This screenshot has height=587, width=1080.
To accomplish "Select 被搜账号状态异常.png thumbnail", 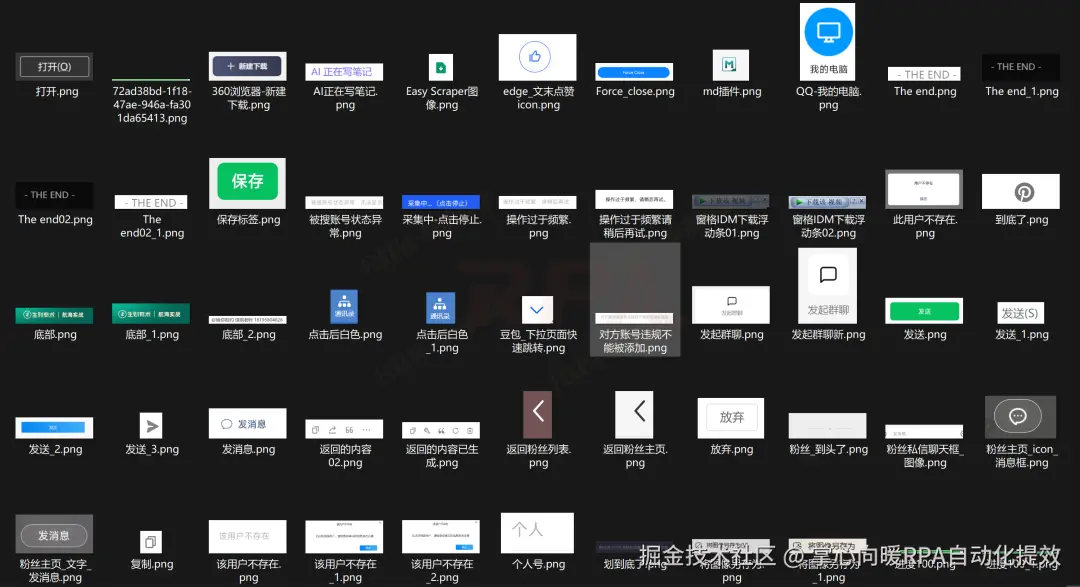I will click(x=344, y=202).
